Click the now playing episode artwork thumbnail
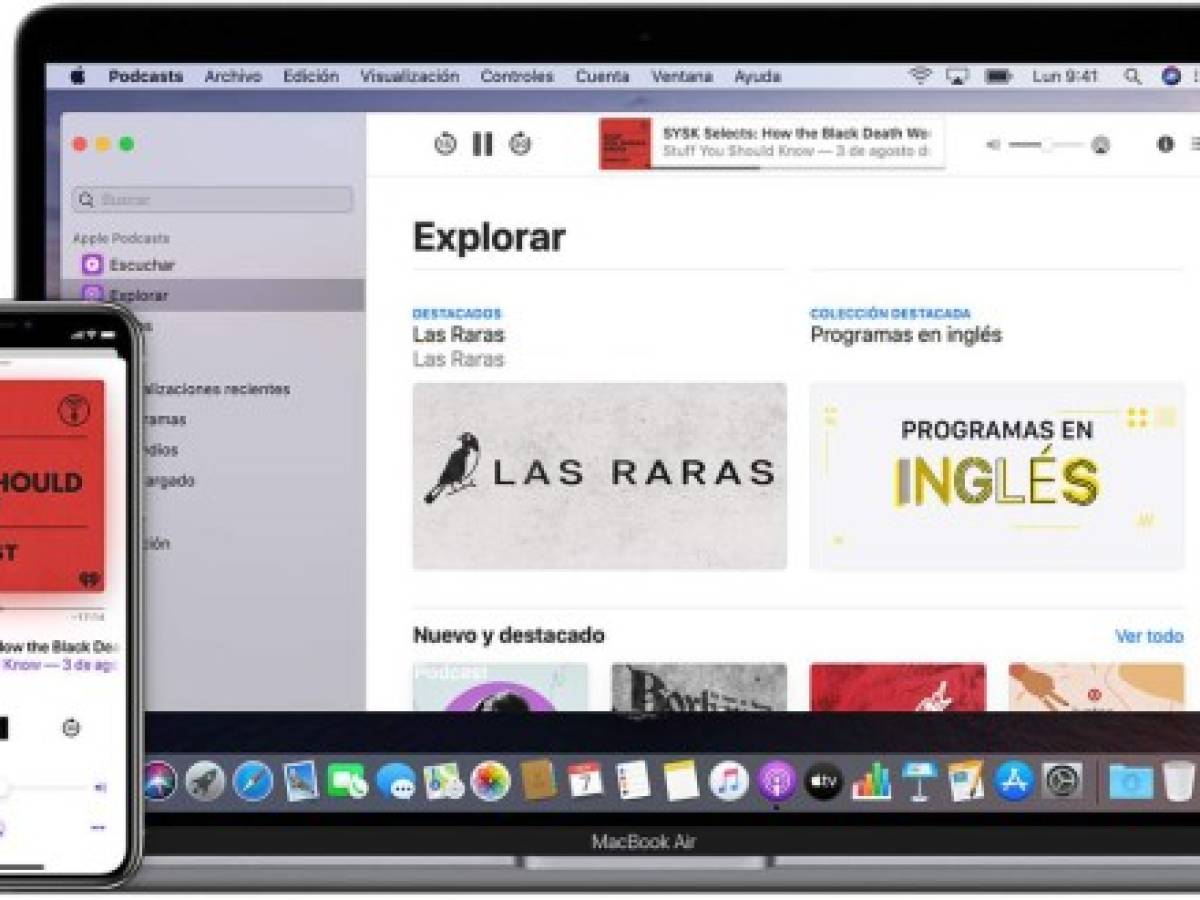 coord(625,144)
